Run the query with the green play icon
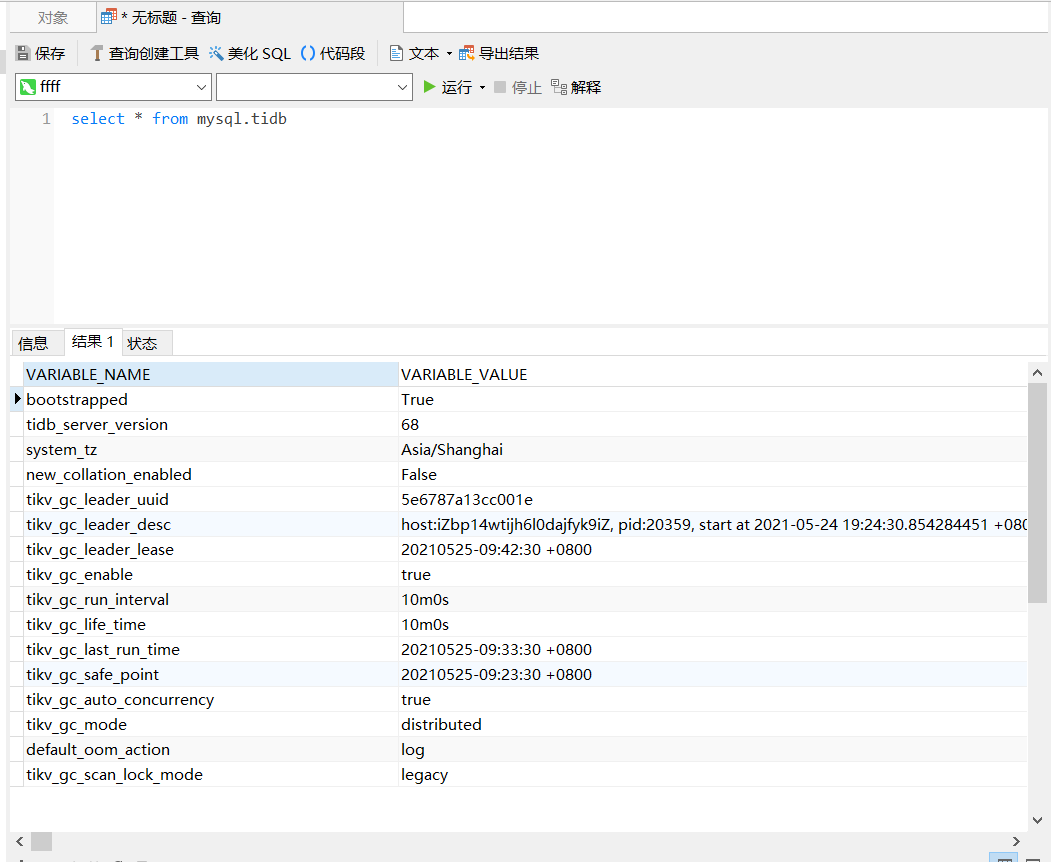The image size is (1051, 862). [x=430, y=87]
